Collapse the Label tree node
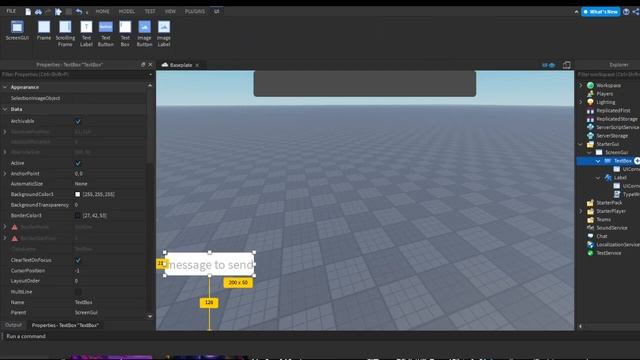Screen dimensions: 640x360 (598, 178)
